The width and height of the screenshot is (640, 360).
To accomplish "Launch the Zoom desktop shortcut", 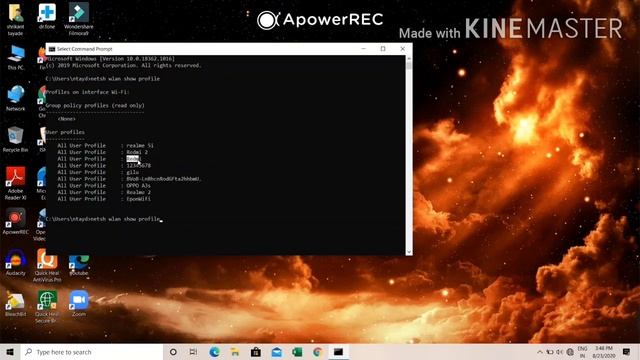I will pos(78,304).
